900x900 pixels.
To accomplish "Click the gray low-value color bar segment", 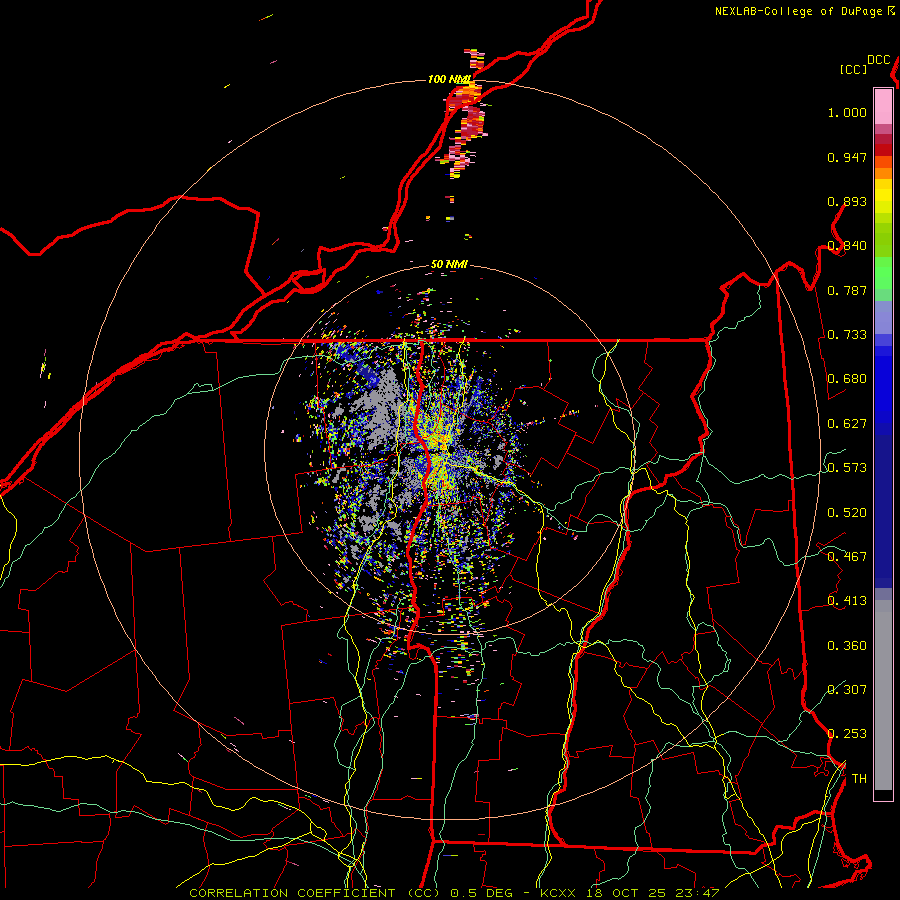I will pyautogui.click(x=883, y=695).
